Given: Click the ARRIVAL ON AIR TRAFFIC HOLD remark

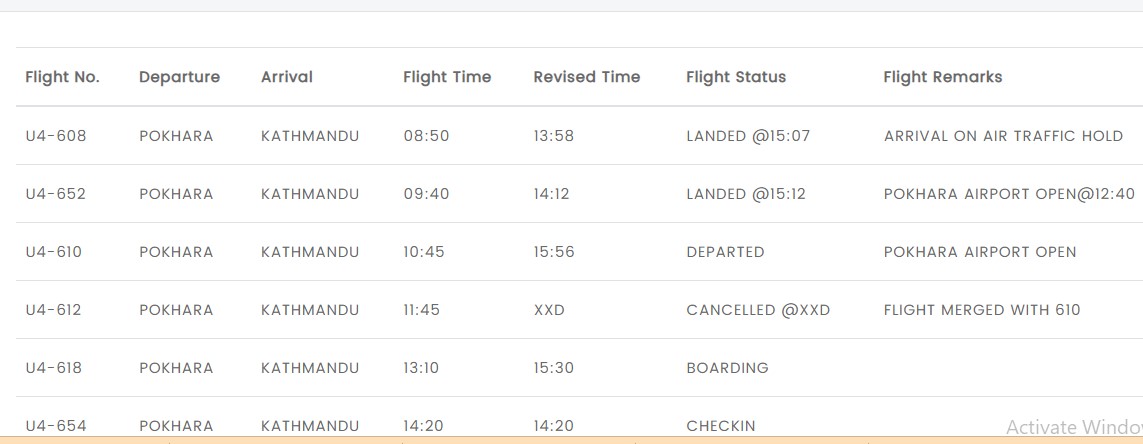Looking at the screenshot, I should [x=1003, y=136].
